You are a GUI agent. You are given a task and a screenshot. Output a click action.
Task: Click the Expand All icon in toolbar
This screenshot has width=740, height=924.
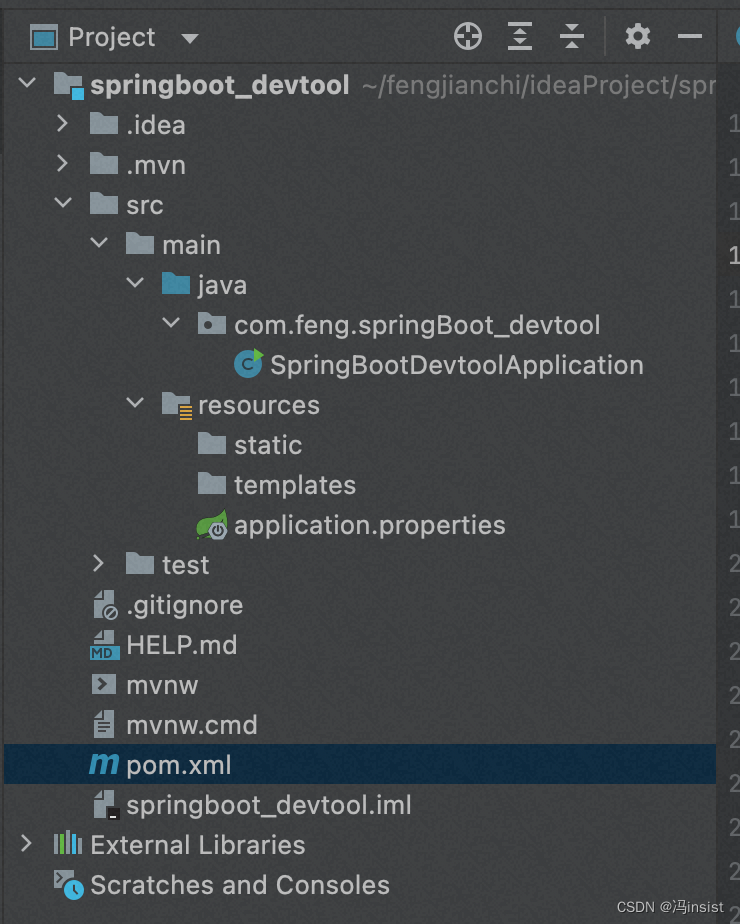coord(519,36)
